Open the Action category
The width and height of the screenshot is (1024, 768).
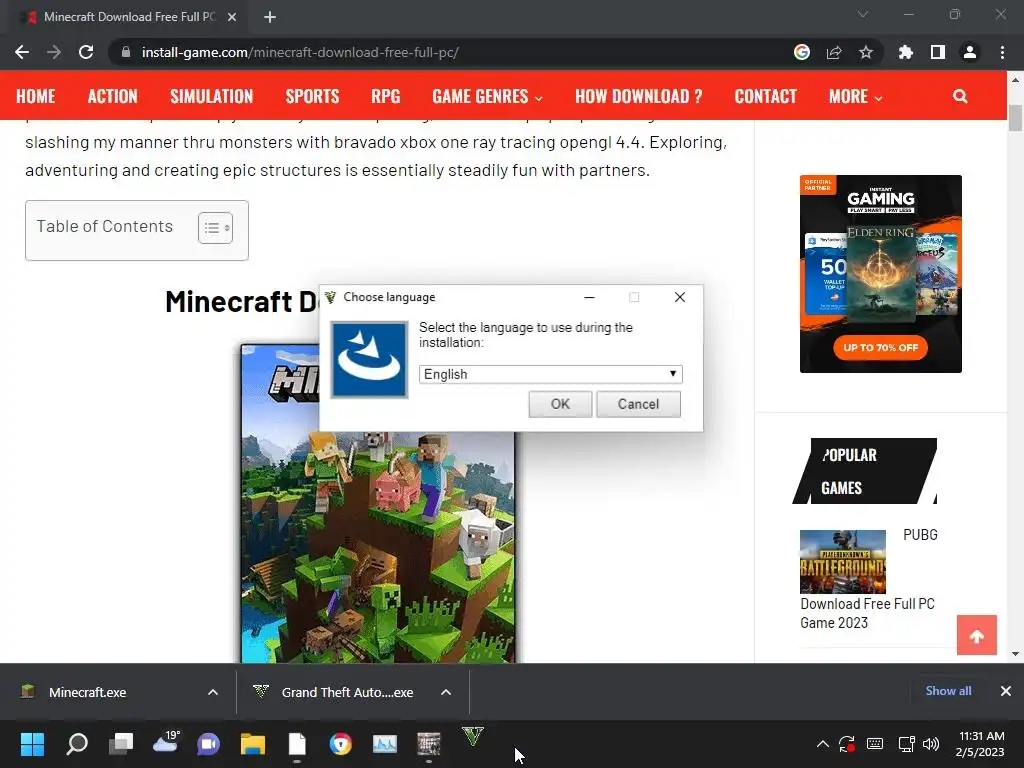point(113,97)
